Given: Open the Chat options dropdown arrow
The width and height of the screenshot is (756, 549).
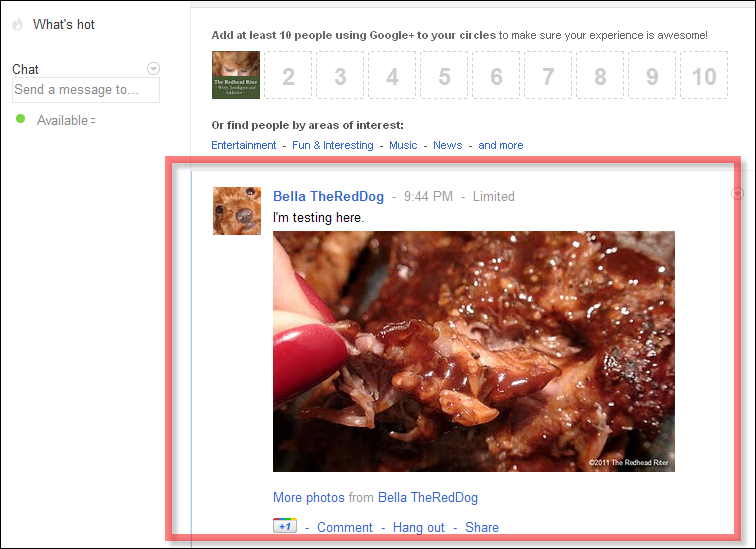Looking at the screenshot, I should click(153, 69).
